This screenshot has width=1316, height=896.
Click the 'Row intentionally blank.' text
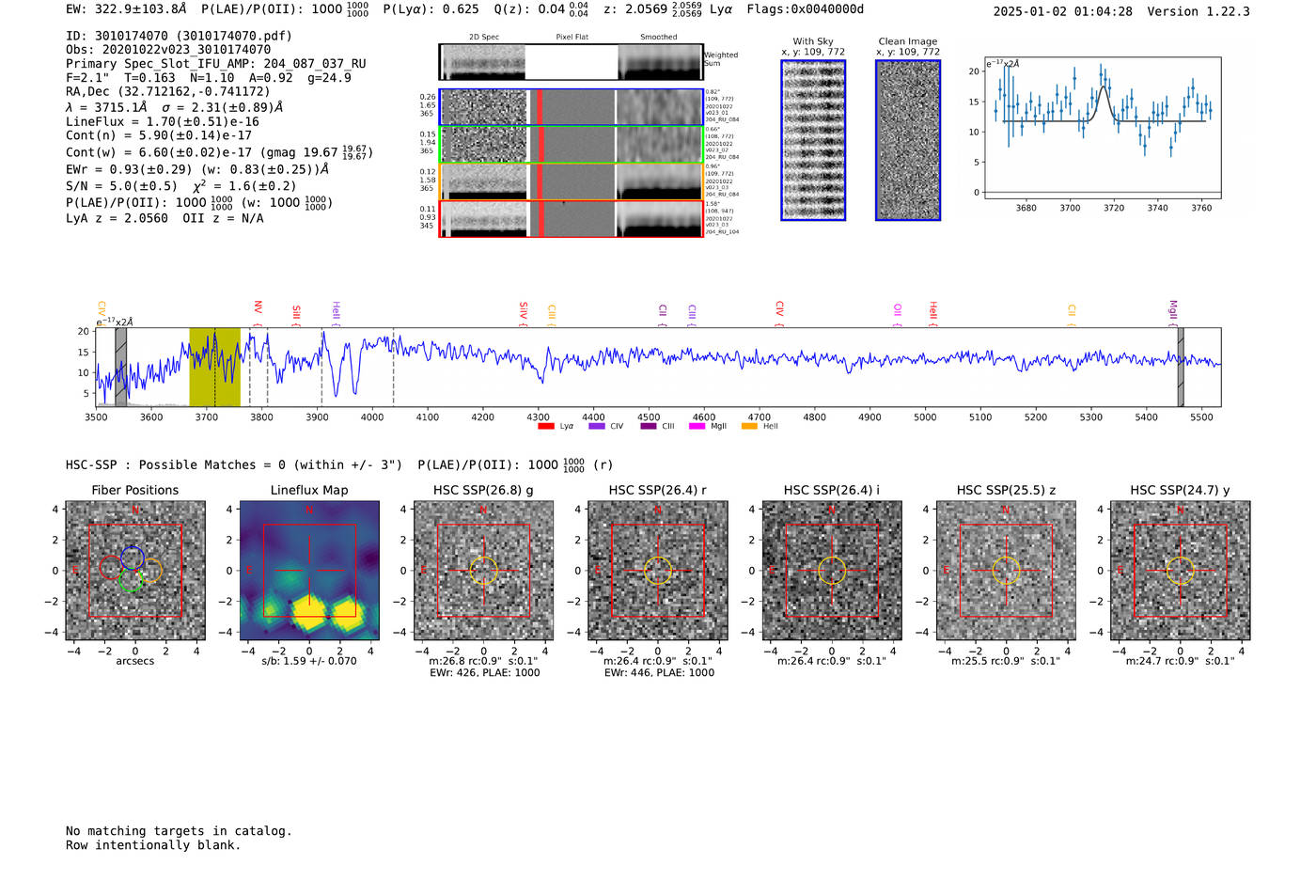(x=153, y=845)
